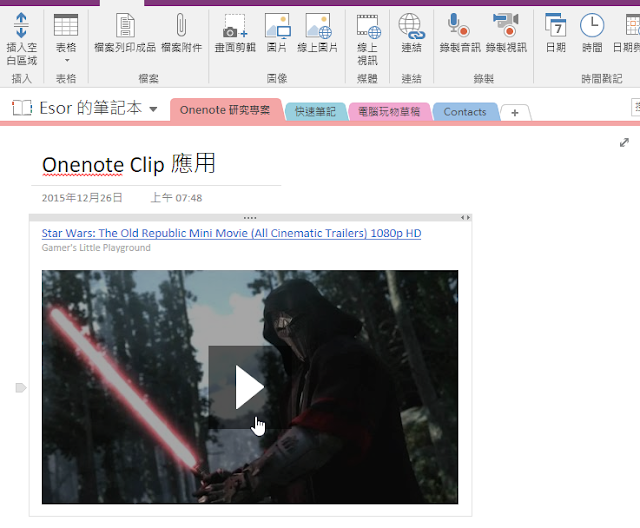The height and width of the screenshot is (528, 640).
Task: Switch to Onenote 研究專案 section tab
Action: pyautogui.click(x=225, y=110)
